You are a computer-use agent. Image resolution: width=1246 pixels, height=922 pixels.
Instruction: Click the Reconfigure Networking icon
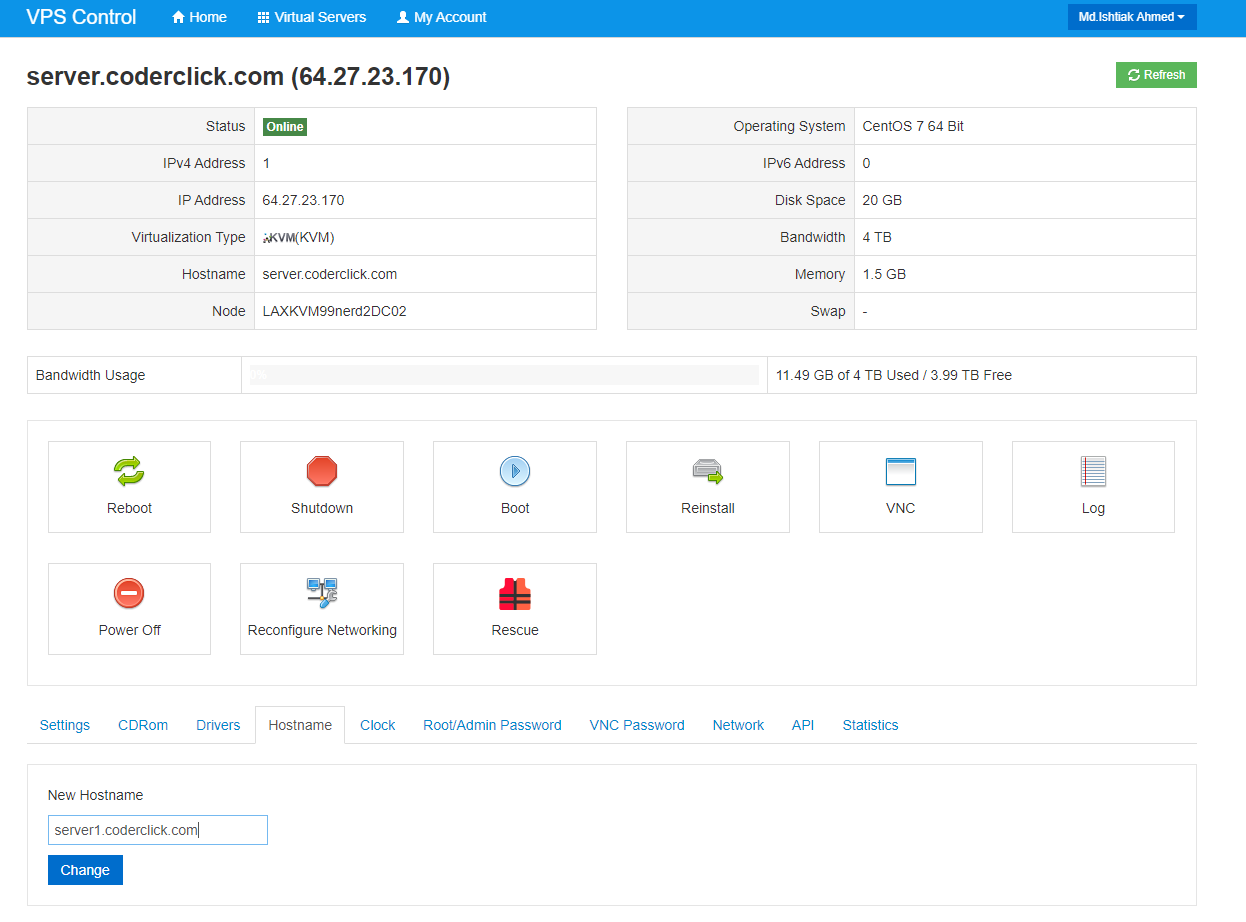tap(322, 593)
